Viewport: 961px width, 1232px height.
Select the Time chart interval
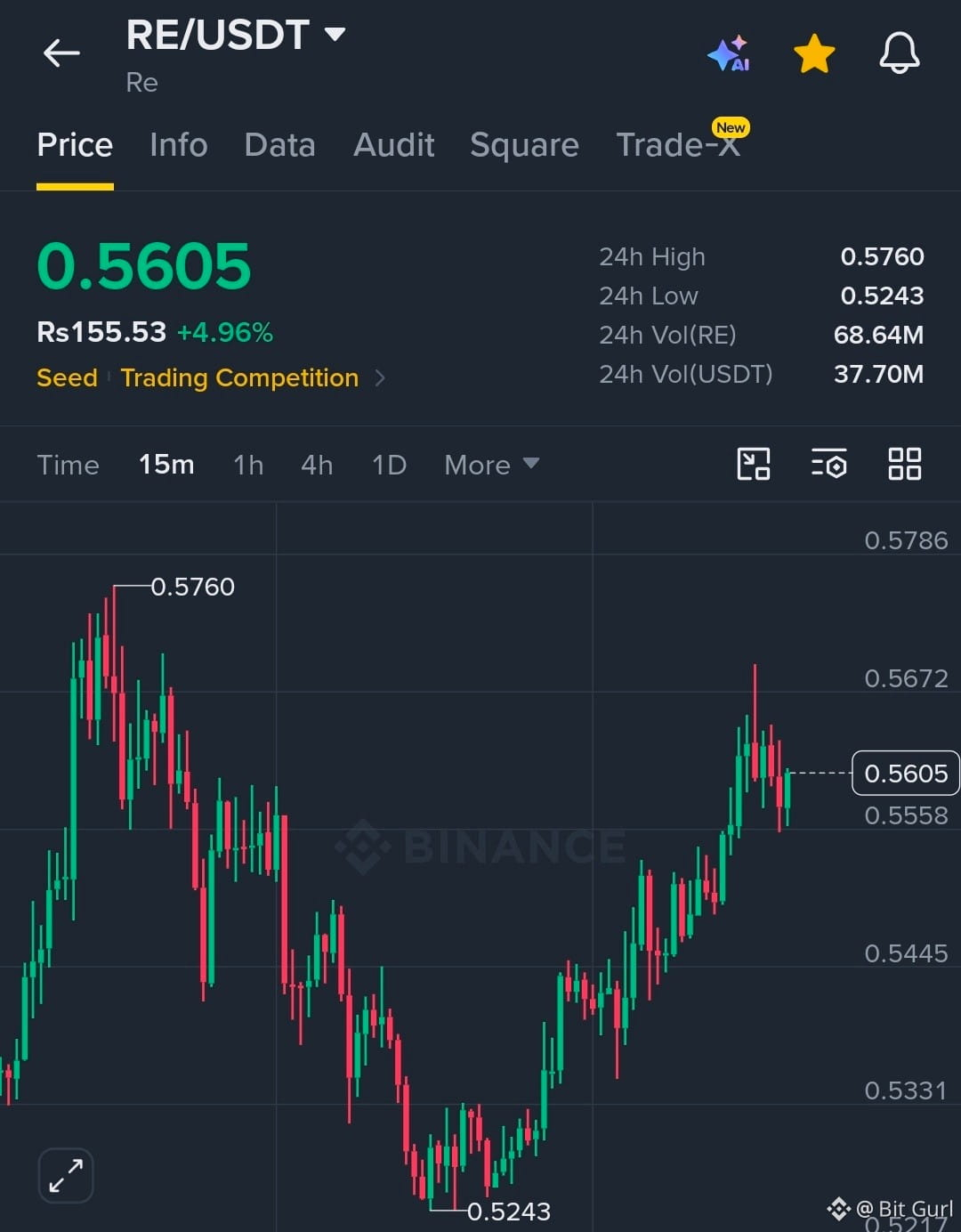pos(68,465)
